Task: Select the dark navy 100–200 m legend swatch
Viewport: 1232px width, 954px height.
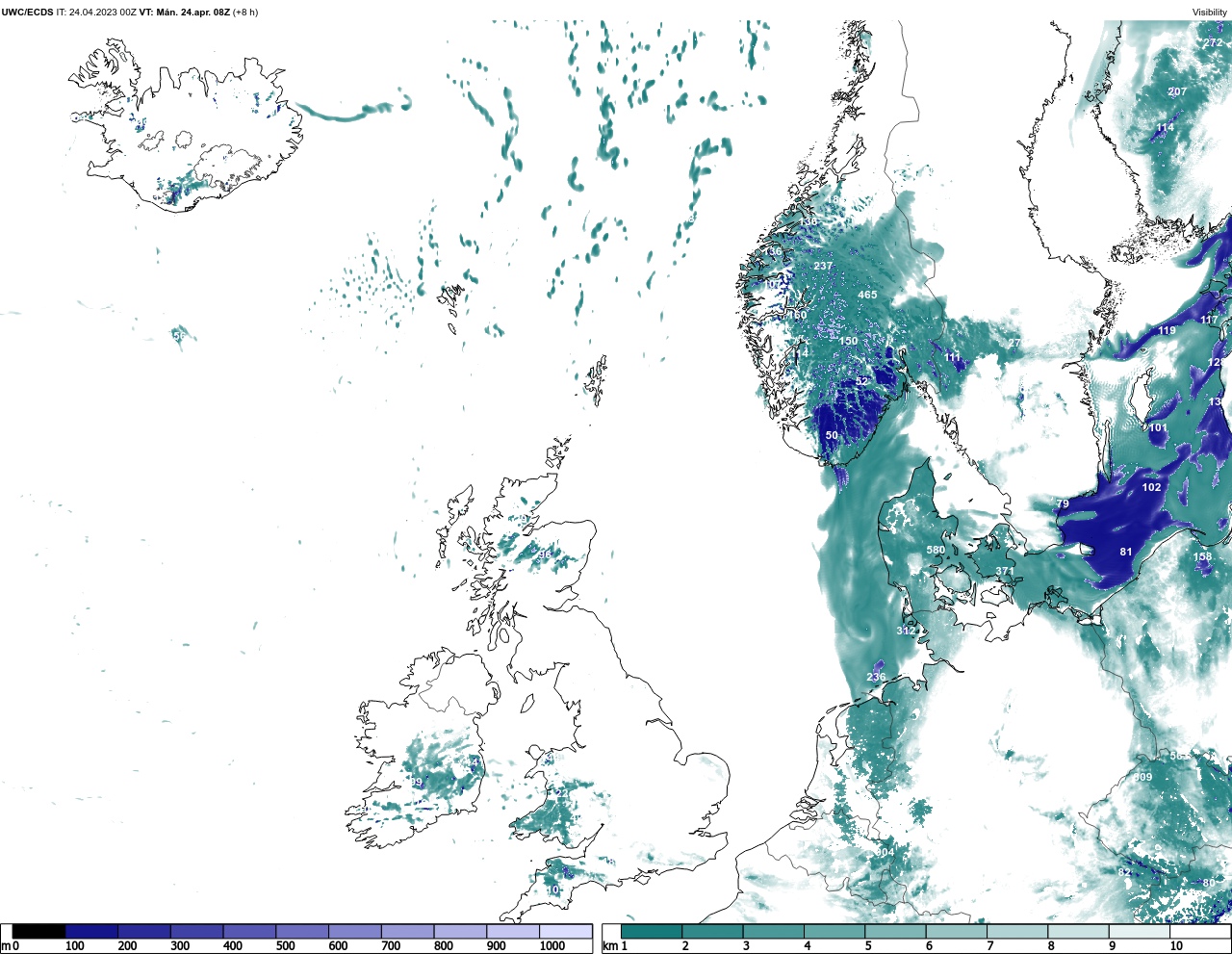Action: click(91, 932)
